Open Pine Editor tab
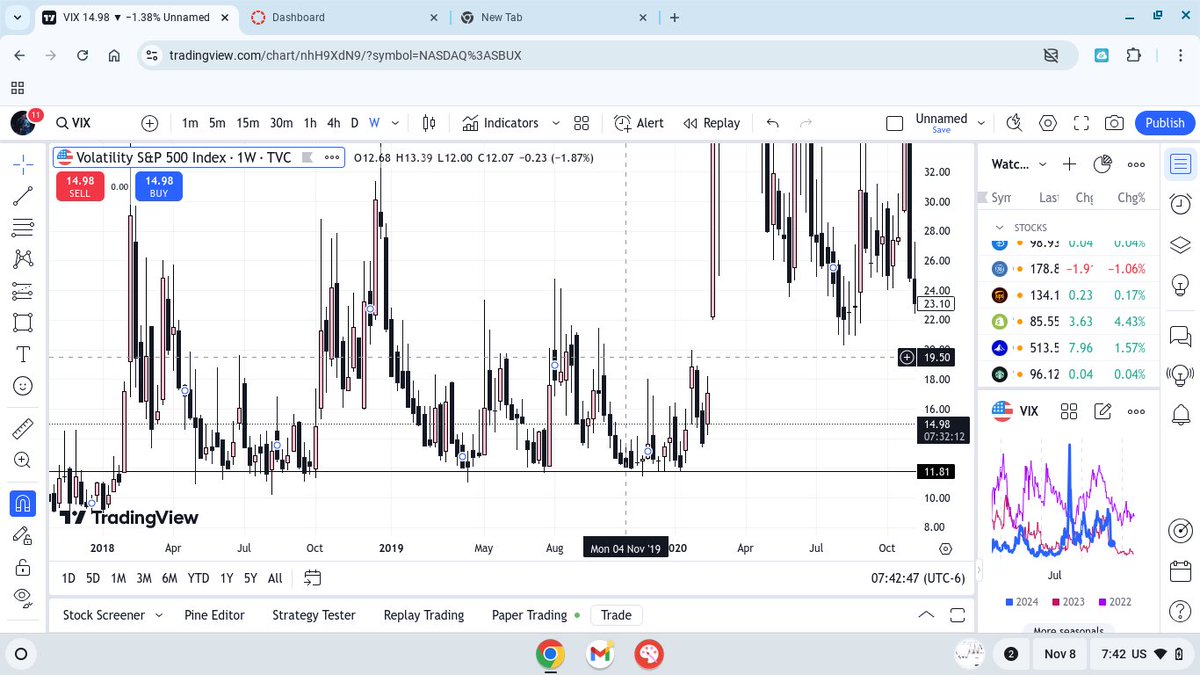The image size is (1200, 675). [214, 615]
